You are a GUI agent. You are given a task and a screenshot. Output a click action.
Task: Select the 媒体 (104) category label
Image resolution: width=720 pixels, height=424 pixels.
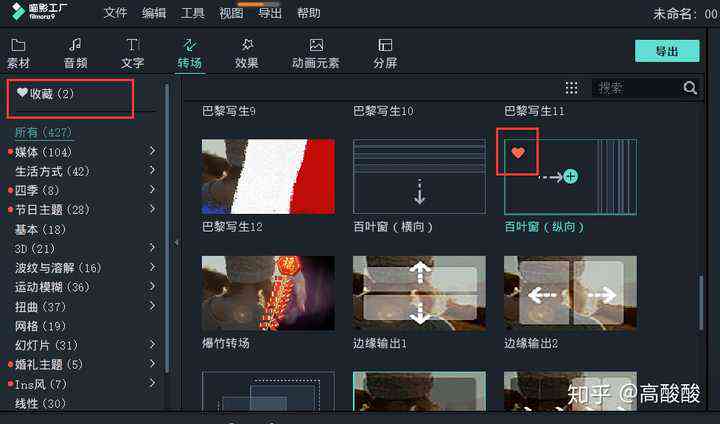pyautogui.click(x=43, y=152)
